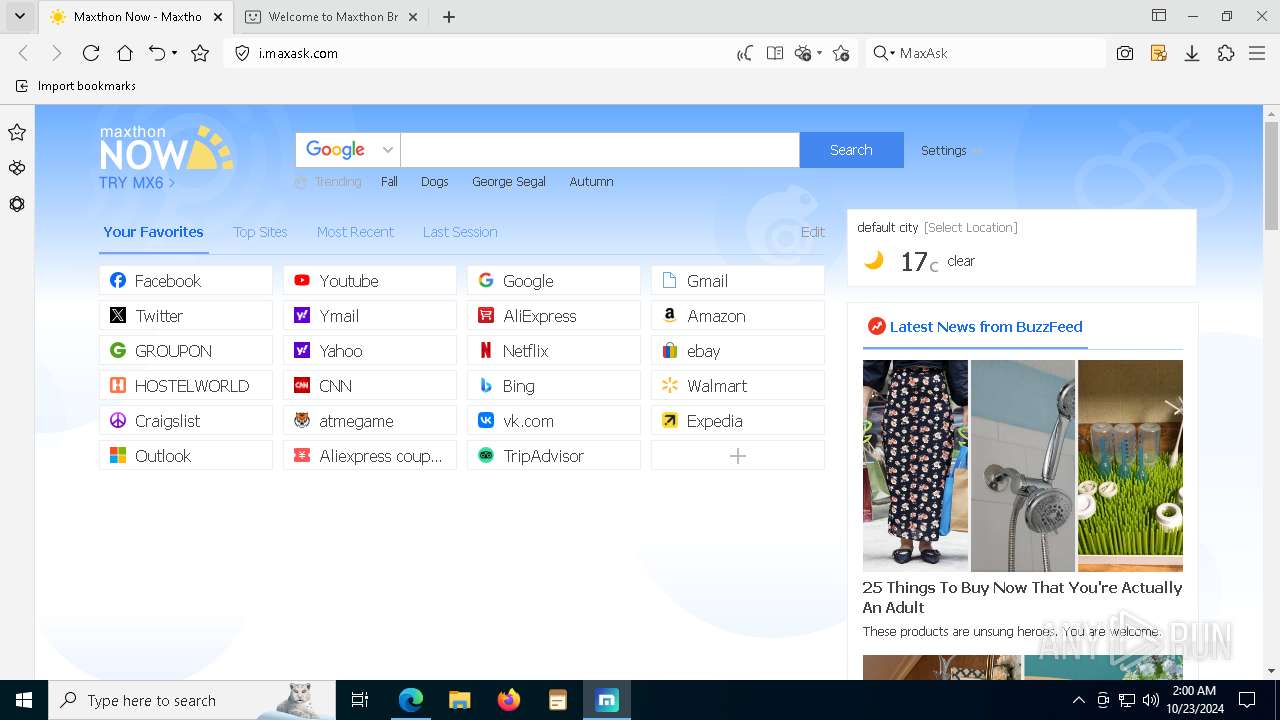This screenshot has width=1280, height=720.
Task: Open the Craigslist favorite tile
Action: [186, 421]
